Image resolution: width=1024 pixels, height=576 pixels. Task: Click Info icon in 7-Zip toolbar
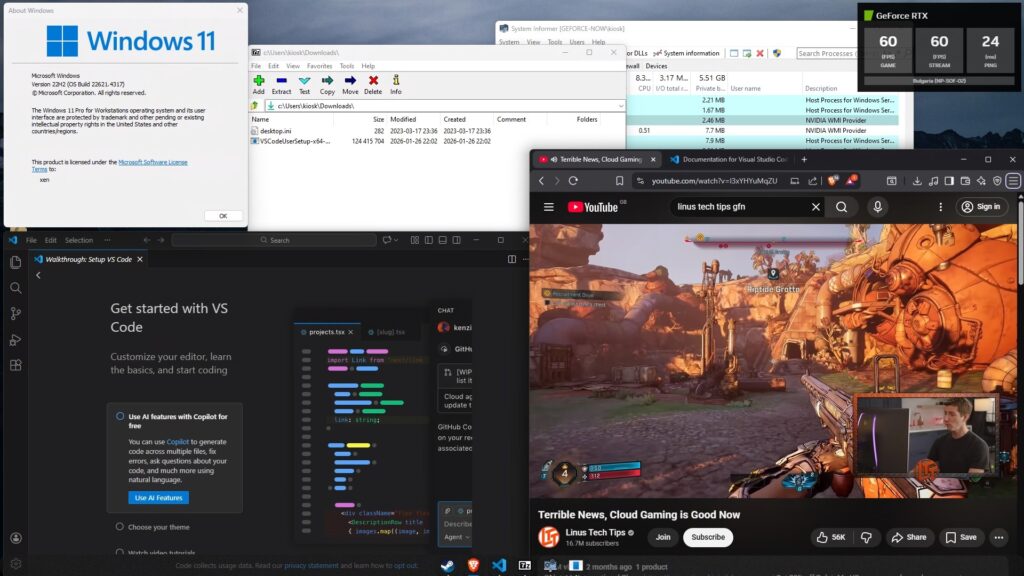[396, 80]
